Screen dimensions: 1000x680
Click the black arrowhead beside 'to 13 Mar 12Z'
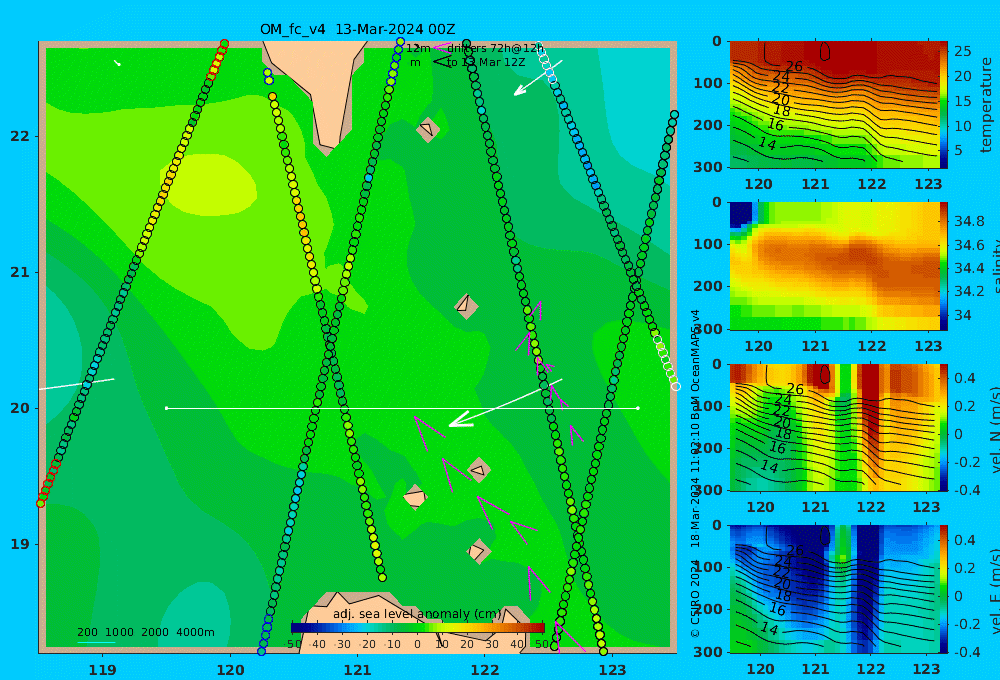(x=442, y=62)
